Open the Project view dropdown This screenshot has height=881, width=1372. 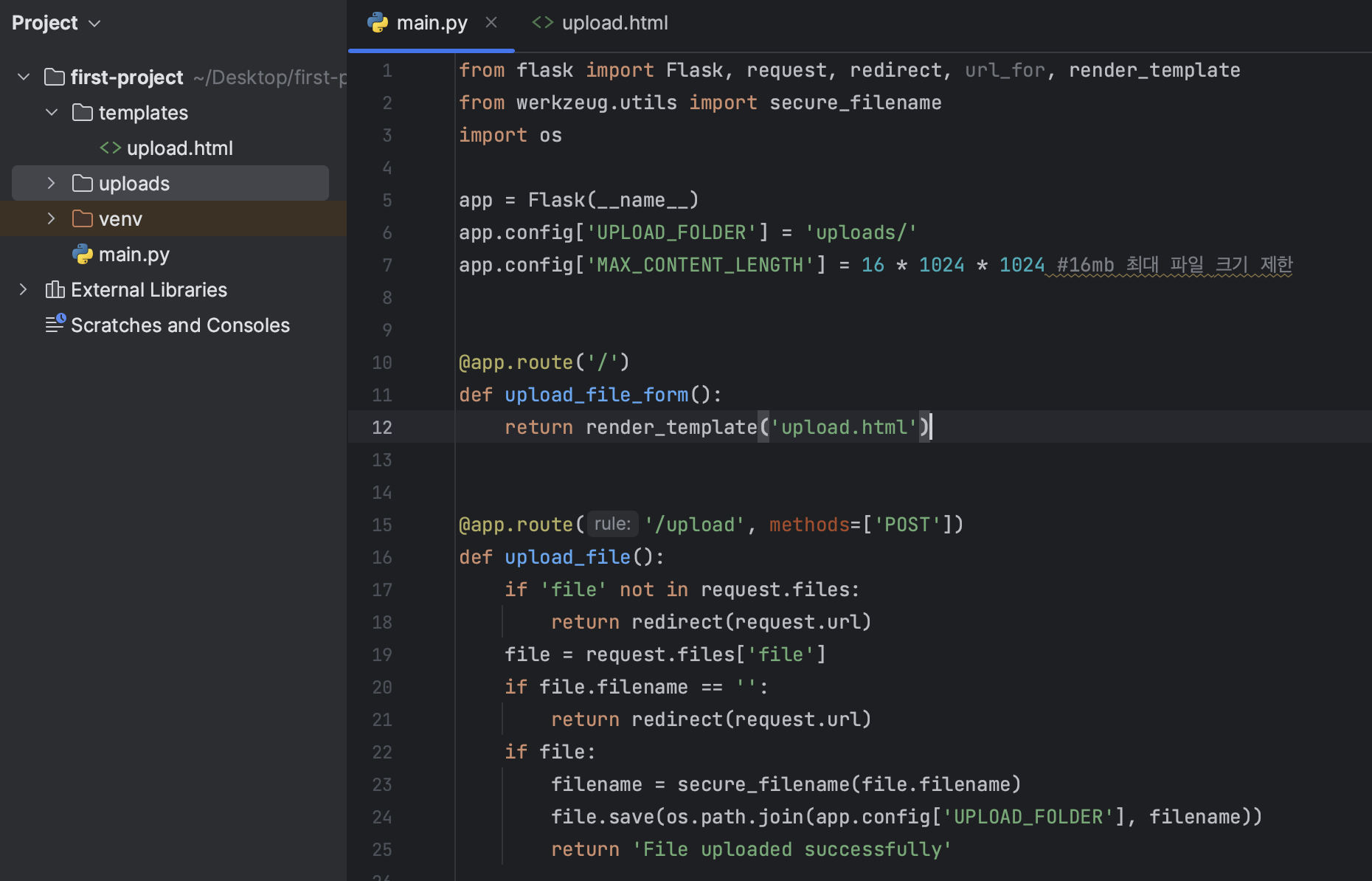tap(56, 23)
